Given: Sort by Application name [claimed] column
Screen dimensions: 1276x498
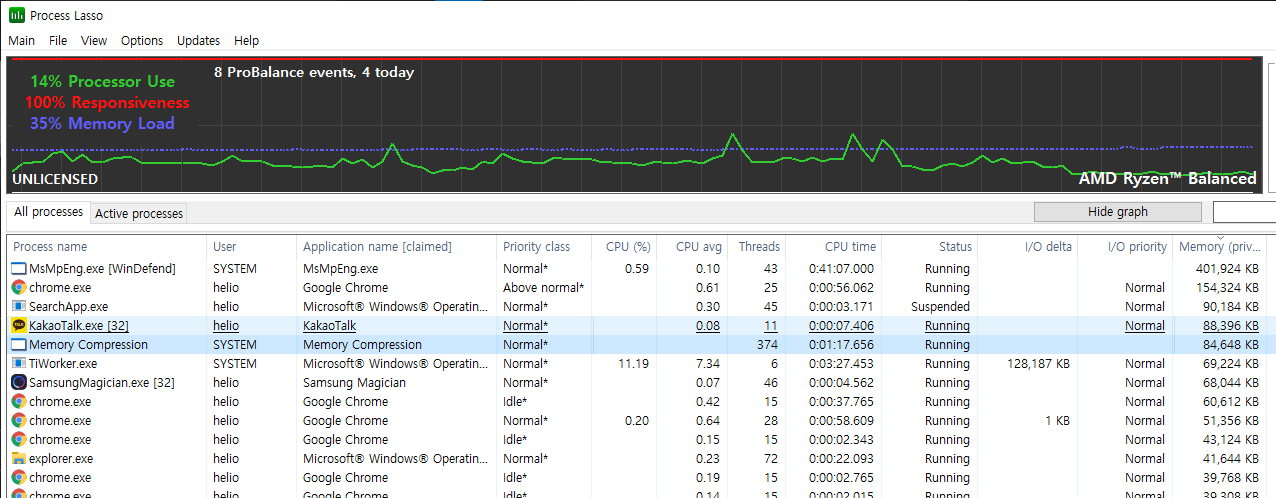Looking at the screenshot, I should click(397, 246).
